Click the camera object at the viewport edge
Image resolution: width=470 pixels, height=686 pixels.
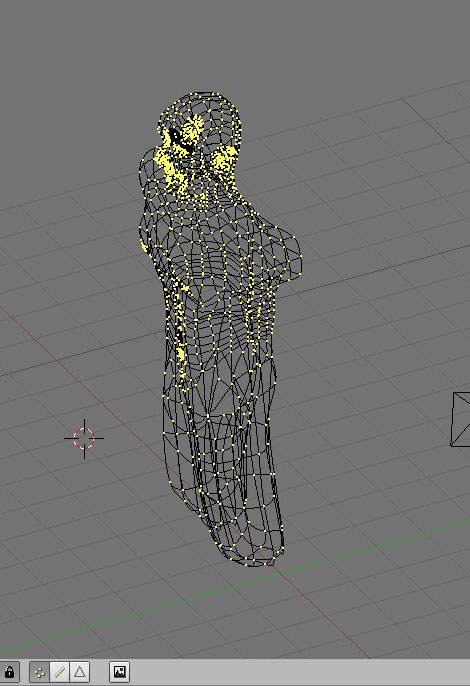point(460,419)
